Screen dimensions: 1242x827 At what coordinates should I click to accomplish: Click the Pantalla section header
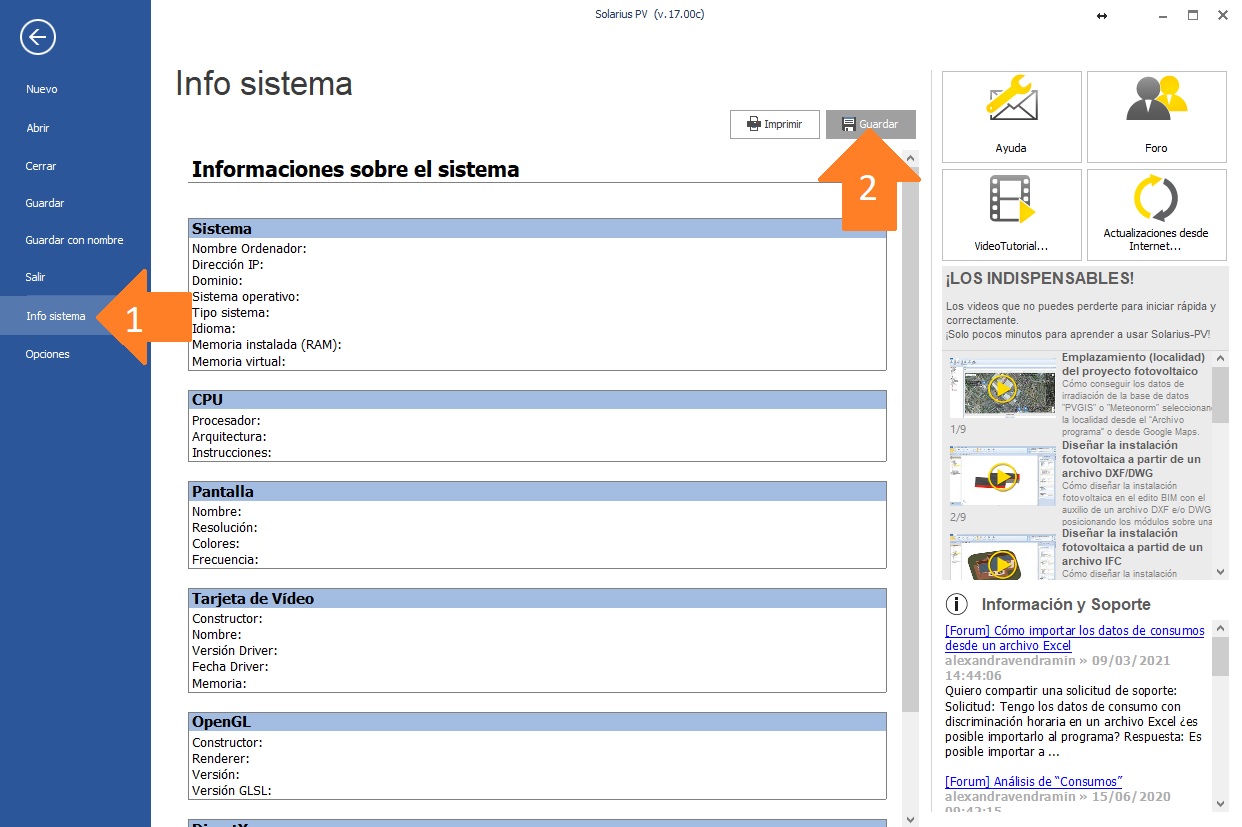pos(537,491)
